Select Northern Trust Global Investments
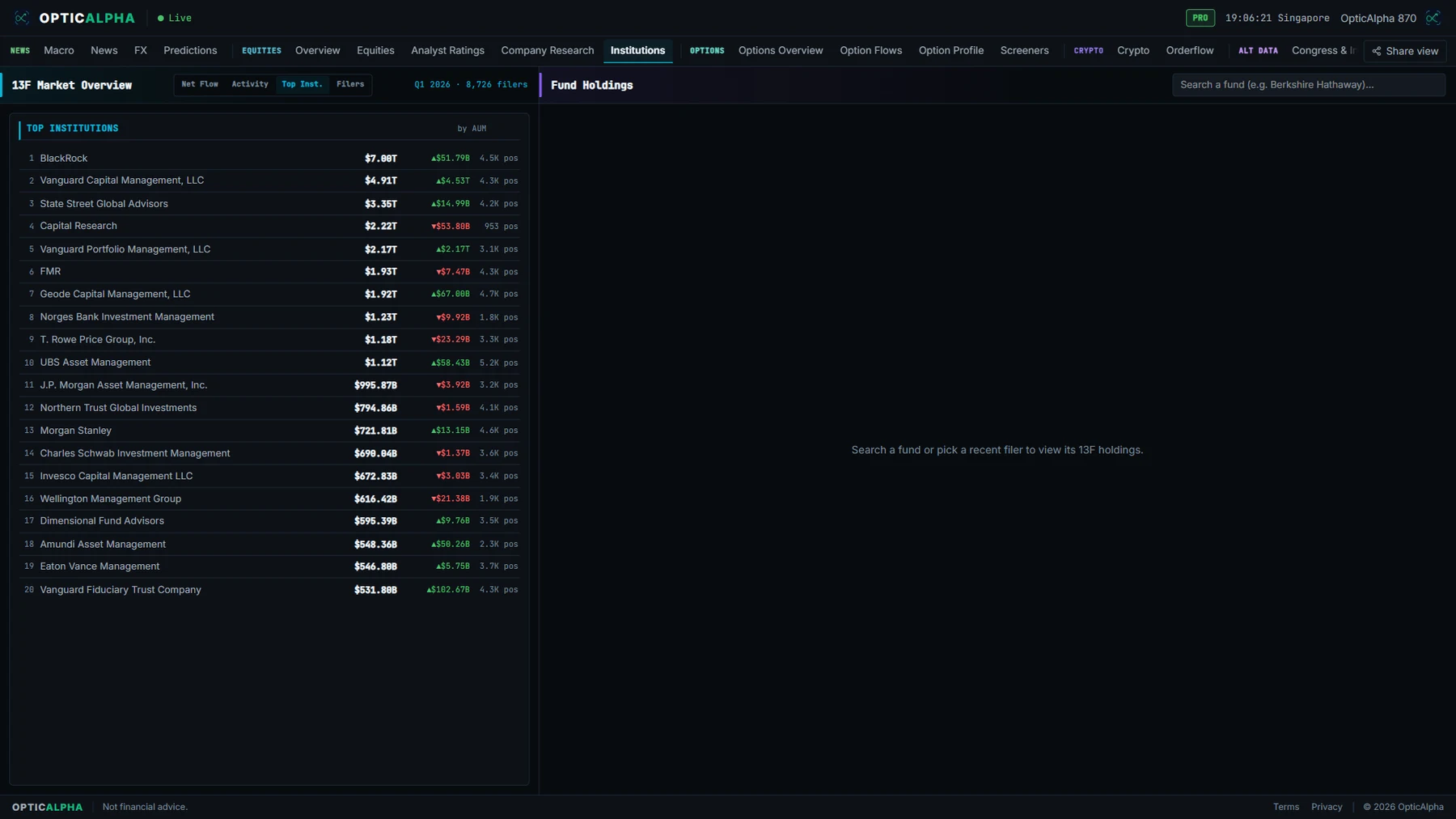 [269, 407]
